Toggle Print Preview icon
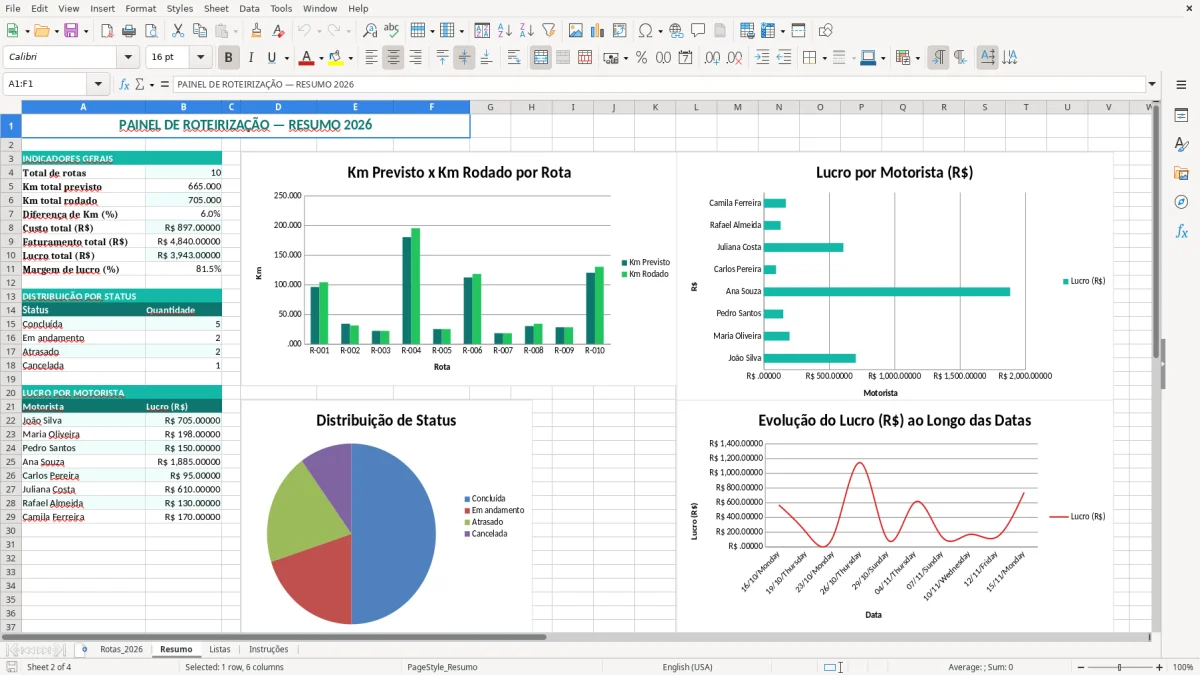 click(150, 31)
